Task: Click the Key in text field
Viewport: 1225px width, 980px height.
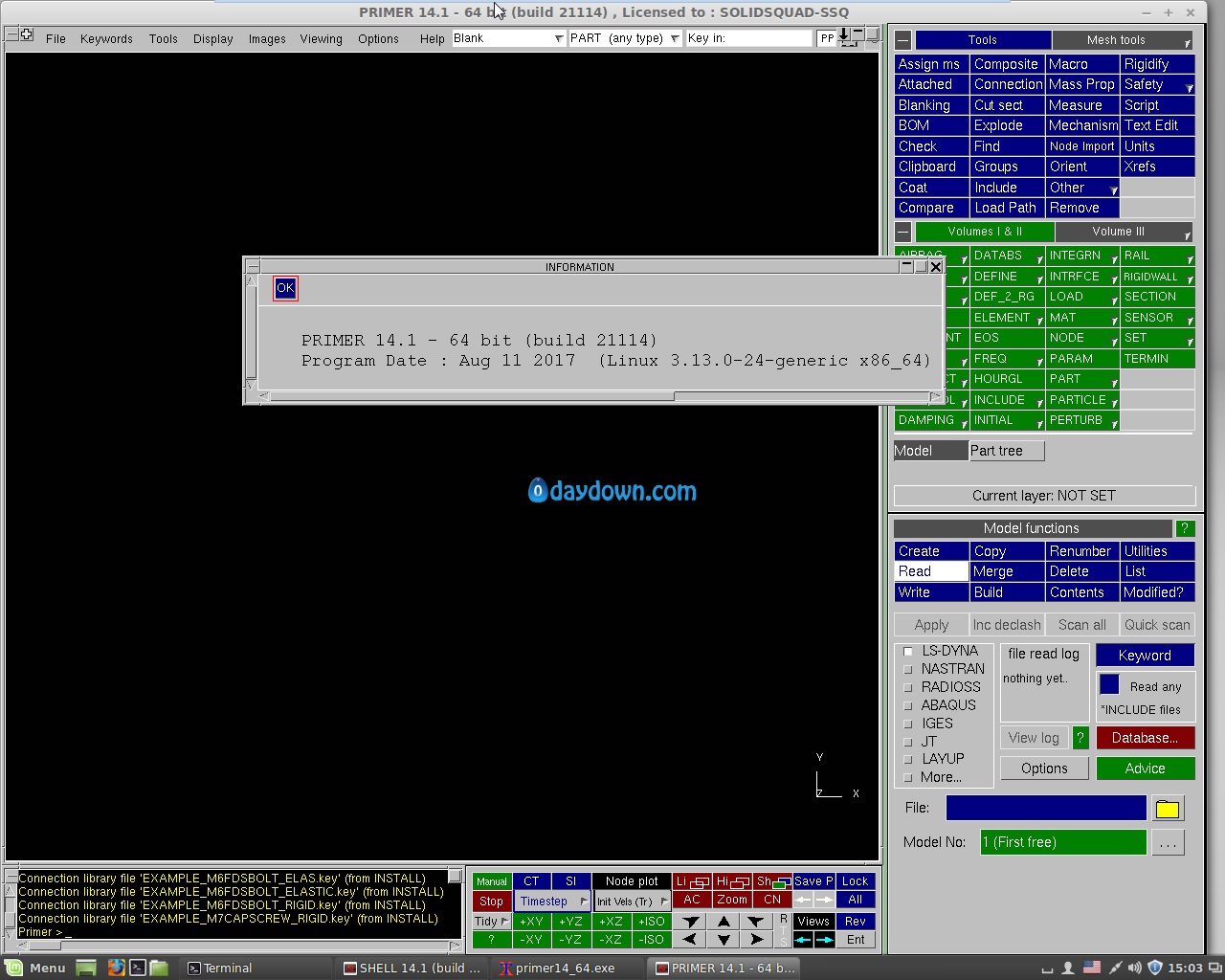Action: click(x=748, y=38)
